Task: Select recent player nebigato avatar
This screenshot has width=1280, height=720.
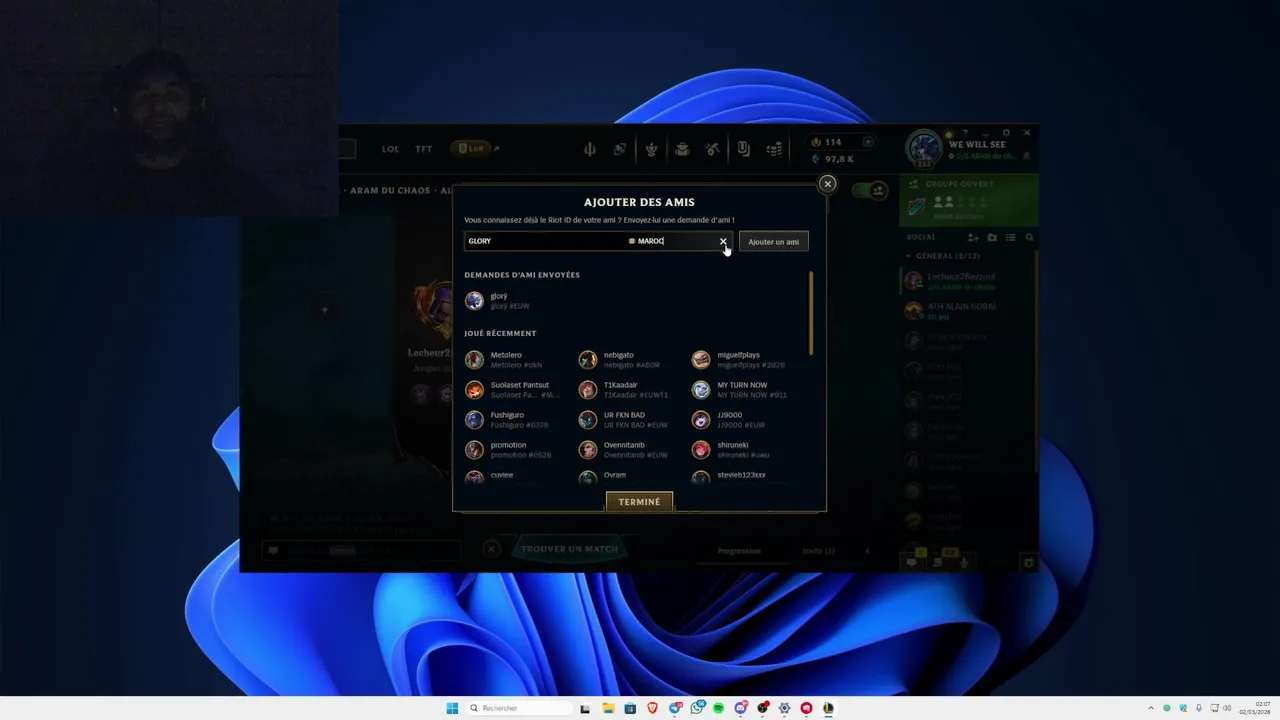Action: (588, 360)
